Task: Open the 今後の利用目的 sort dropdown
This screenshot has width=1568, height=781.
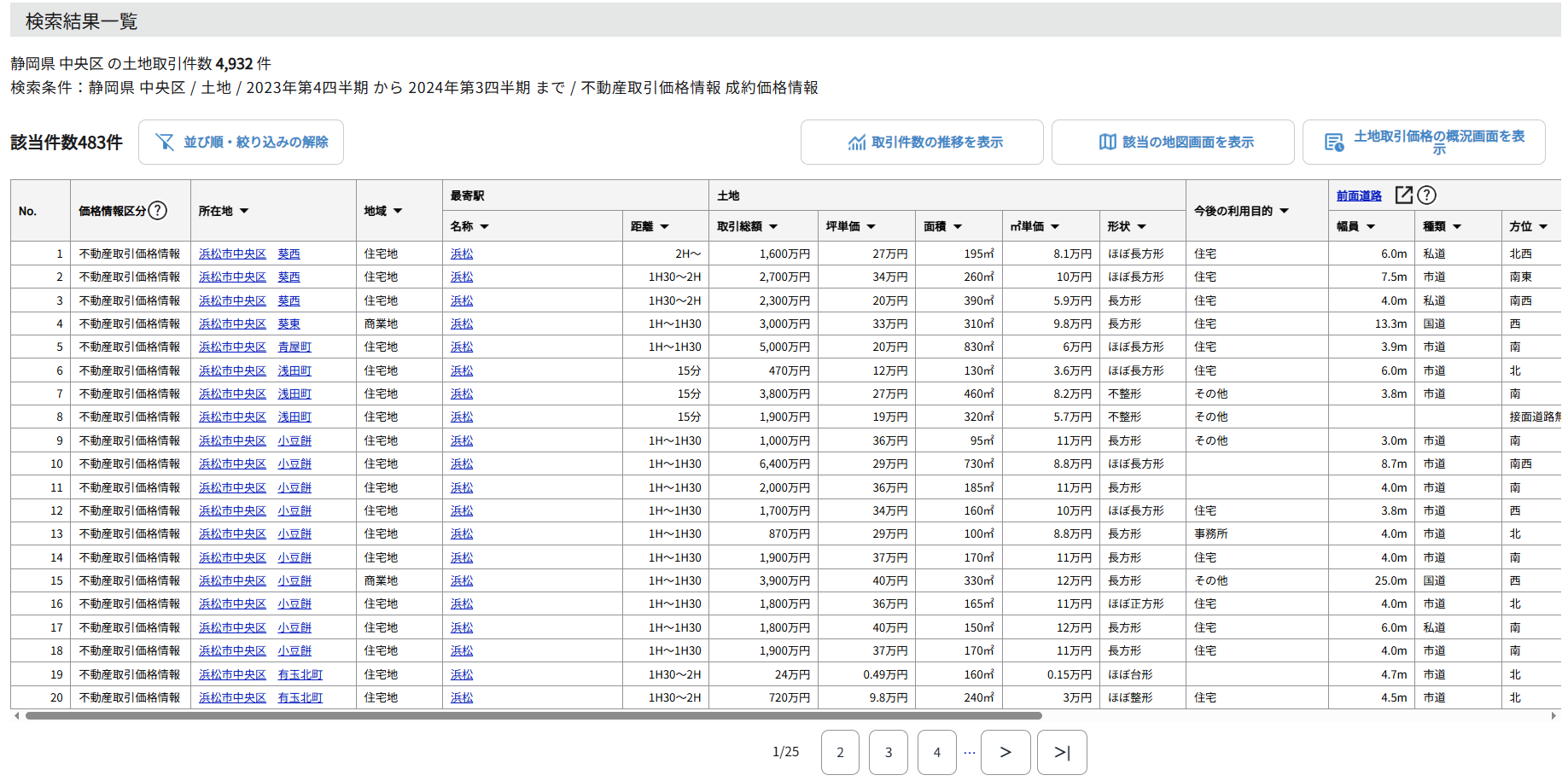Action: [x=1285, y=211]
